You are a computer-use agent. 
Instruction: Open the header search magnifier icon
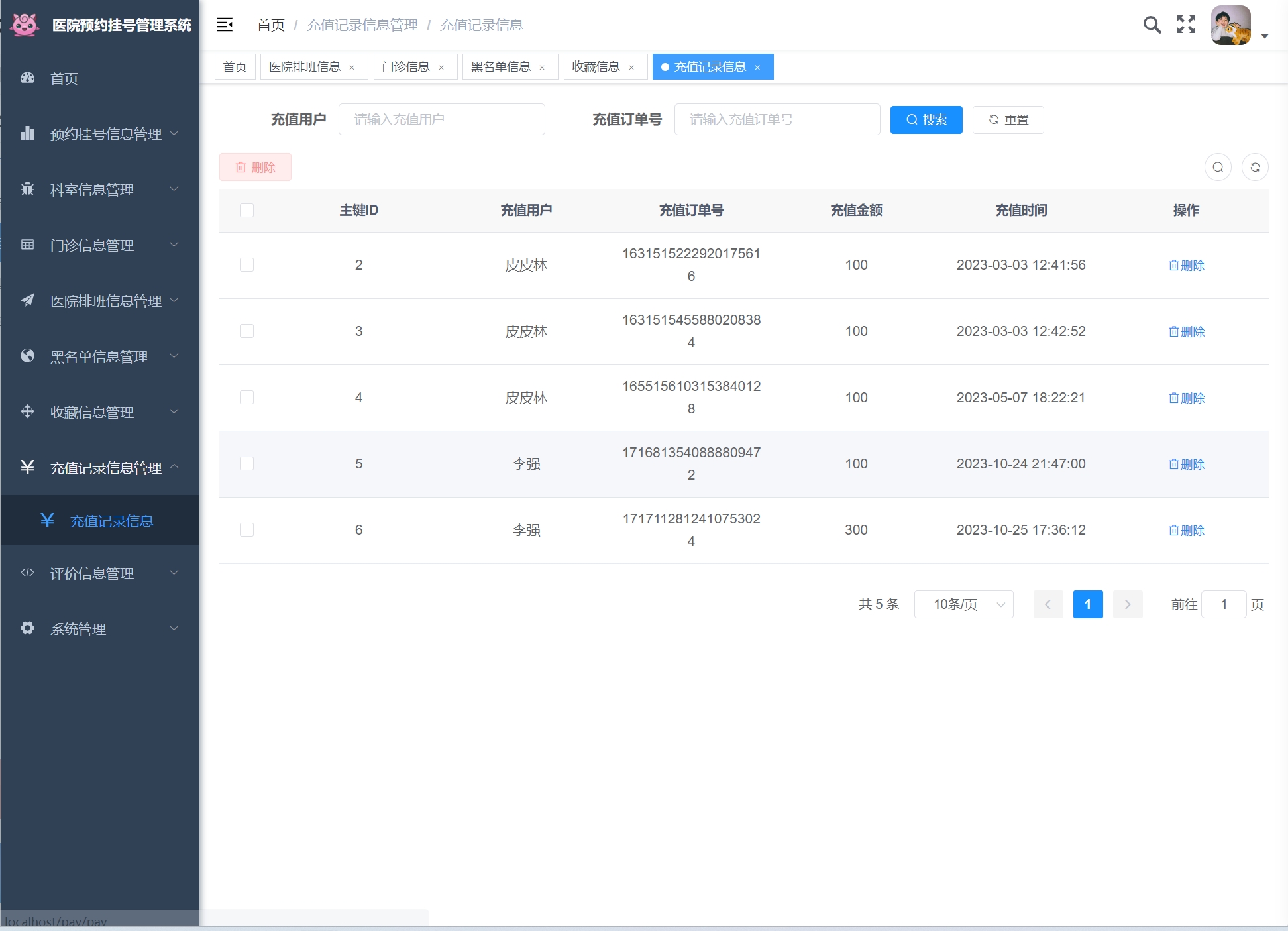(1152, 25)
